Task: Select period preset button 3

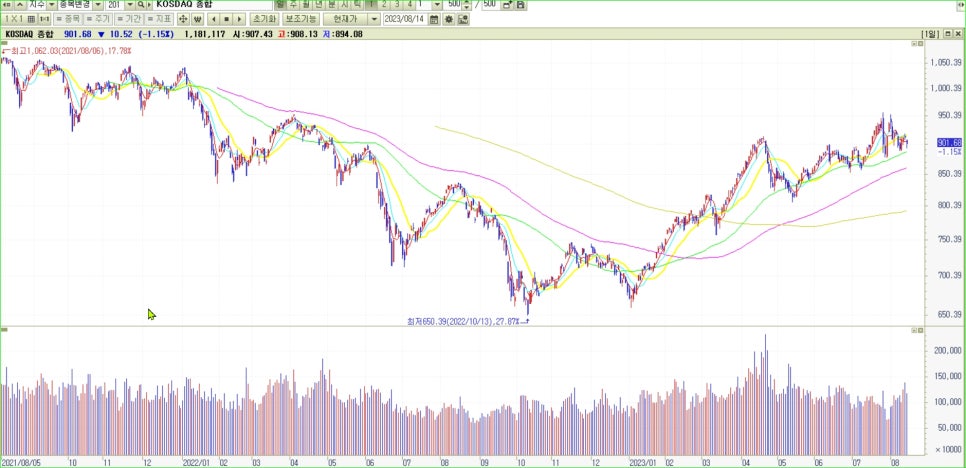Action: click(x=397, y=4)
